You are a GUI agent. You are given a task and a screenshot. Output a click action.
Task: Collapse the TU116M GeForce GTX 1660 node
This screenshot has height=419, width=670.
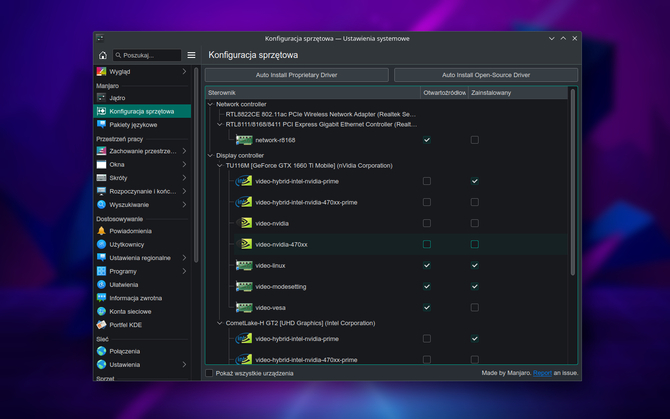click(x=220, y=166)
